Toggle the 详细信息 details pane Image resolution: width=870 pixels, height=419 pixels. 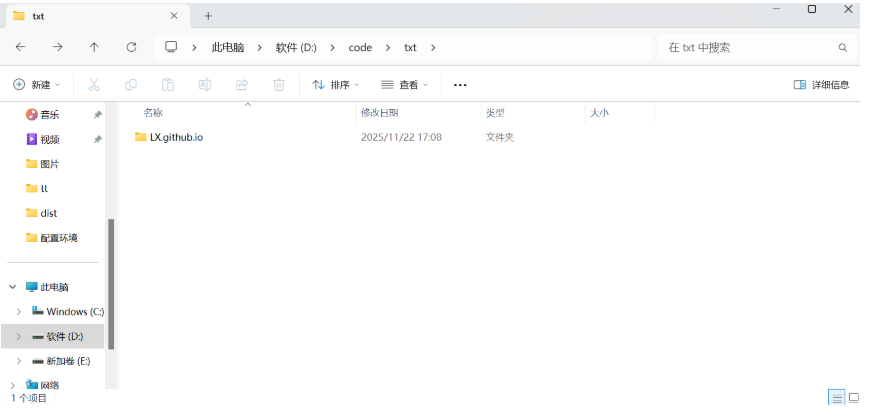821,85
